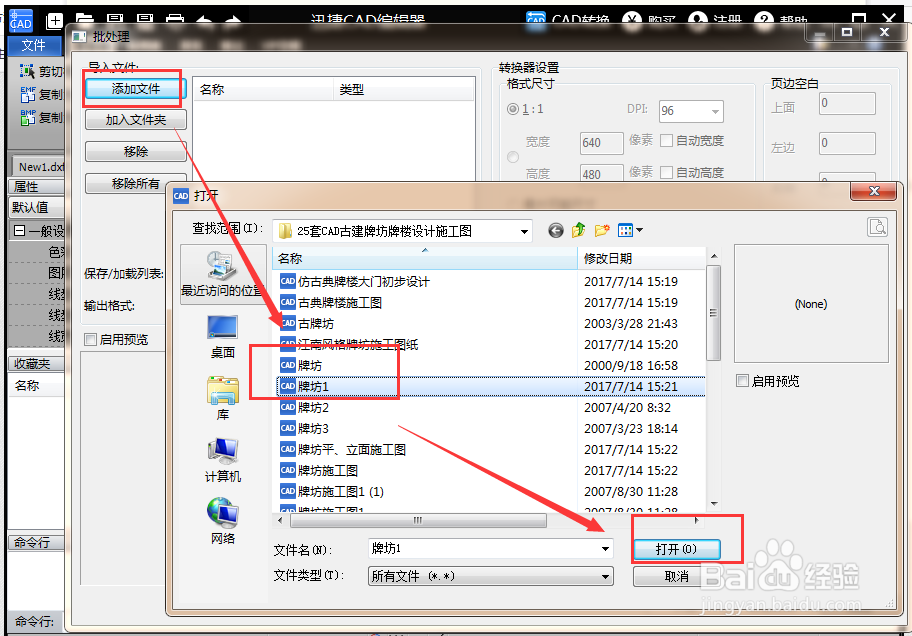Click the new folder icon in Open dialog
912x636 pixels.
click(x=600, y=230)
